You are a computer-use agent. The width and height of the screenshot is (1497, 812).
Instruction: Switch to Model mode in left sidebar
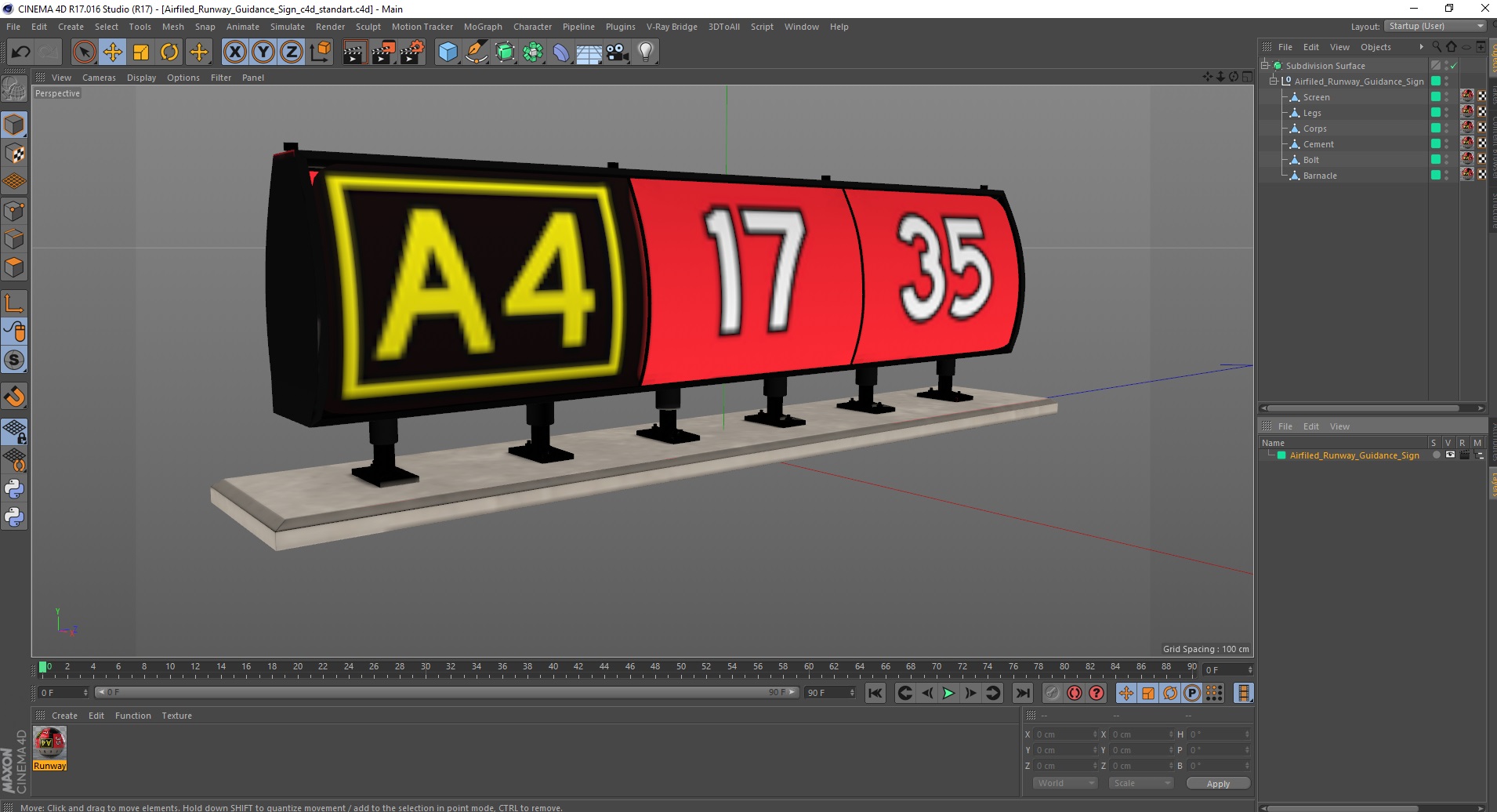14,125
